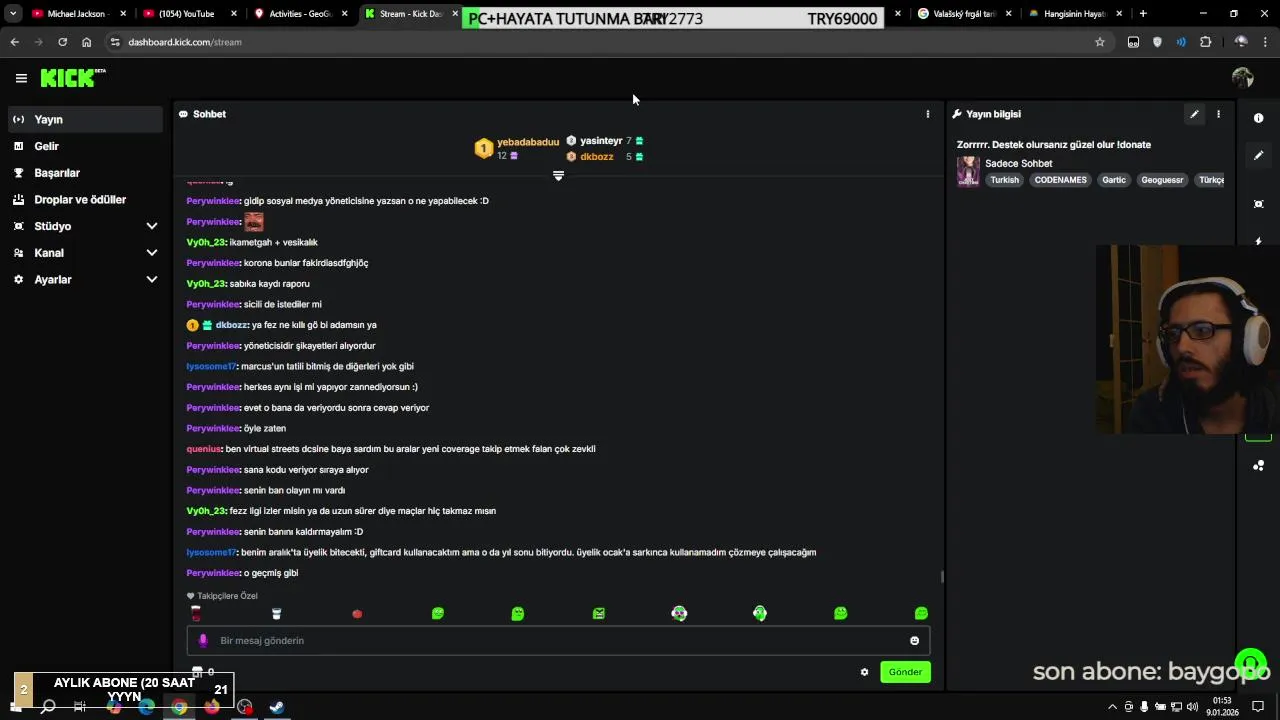
Task: Click username yebadabaduu in leaderboard
Action: [528, 142]
